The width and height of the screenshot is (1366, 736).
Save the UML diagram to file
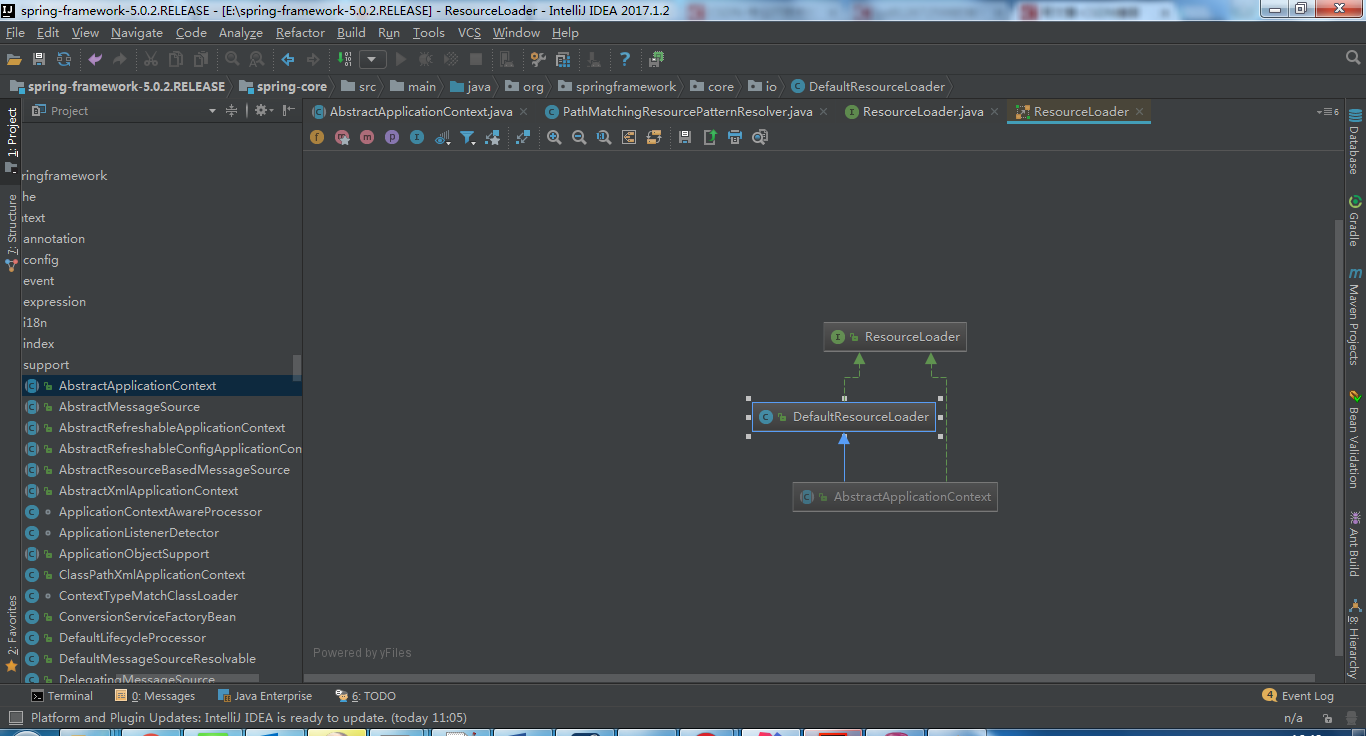tap(685, 137)
